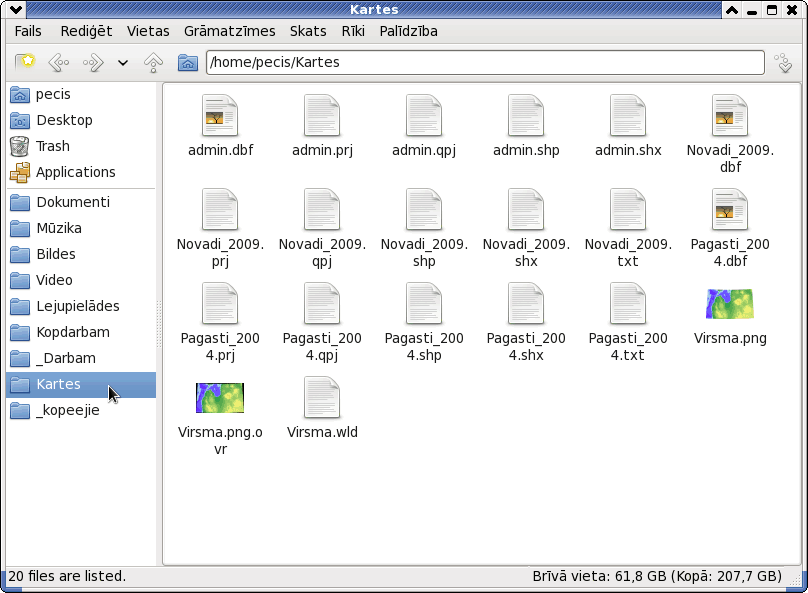Select the Virsma.wld file icon
Viewport: 808px width, 593px height.
point(322,398)
